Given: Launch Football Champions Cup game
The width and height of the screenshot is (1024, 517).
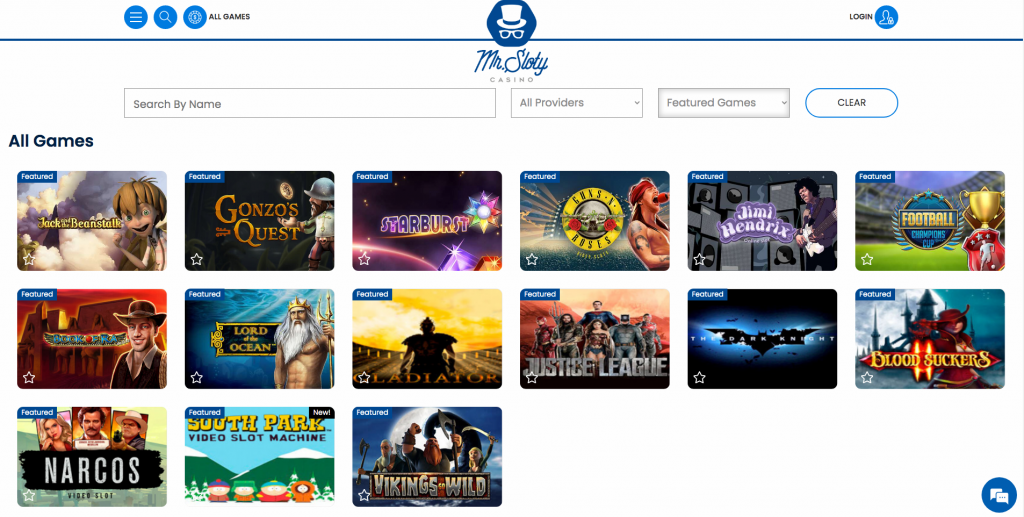Looking at the screenshot, I should point(930,221).
